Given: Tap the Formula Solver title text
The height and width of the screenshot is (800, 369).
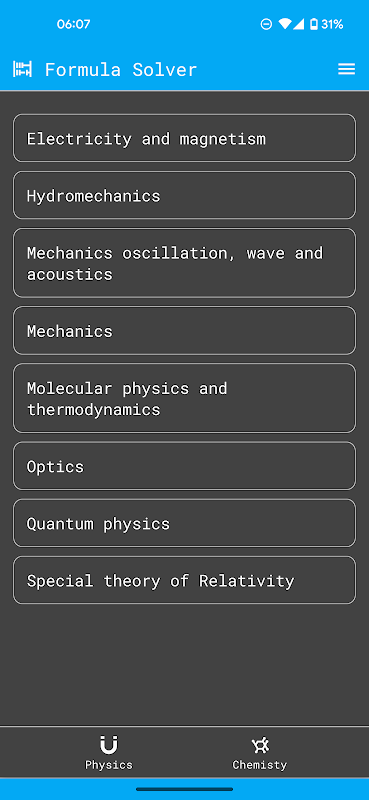Looking at the screenshot, I should coord(121,69).
